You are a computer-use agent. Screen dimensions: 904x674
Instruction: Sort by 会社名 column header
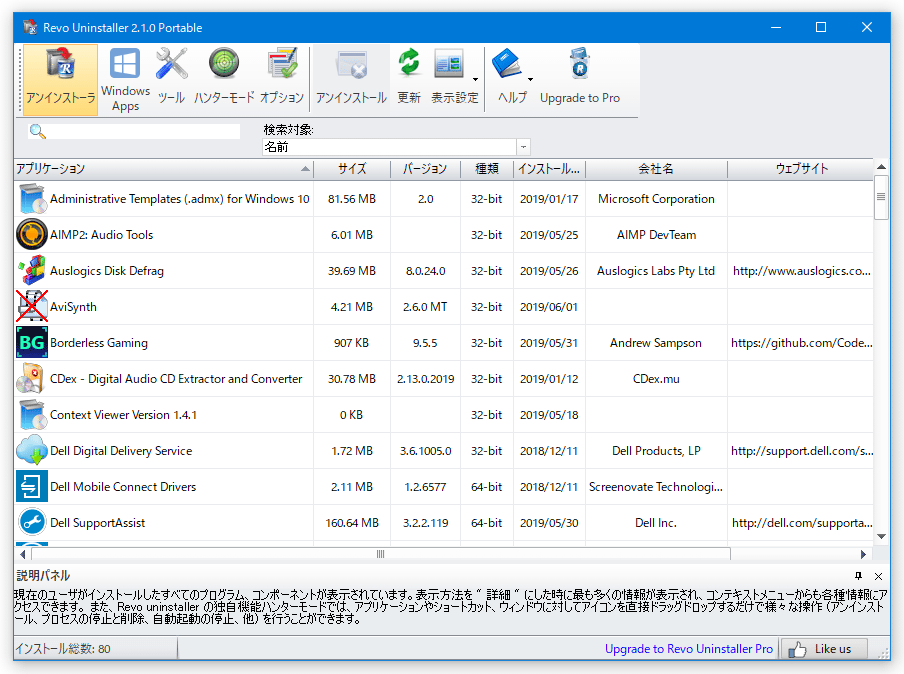click(x=656, y=169)
